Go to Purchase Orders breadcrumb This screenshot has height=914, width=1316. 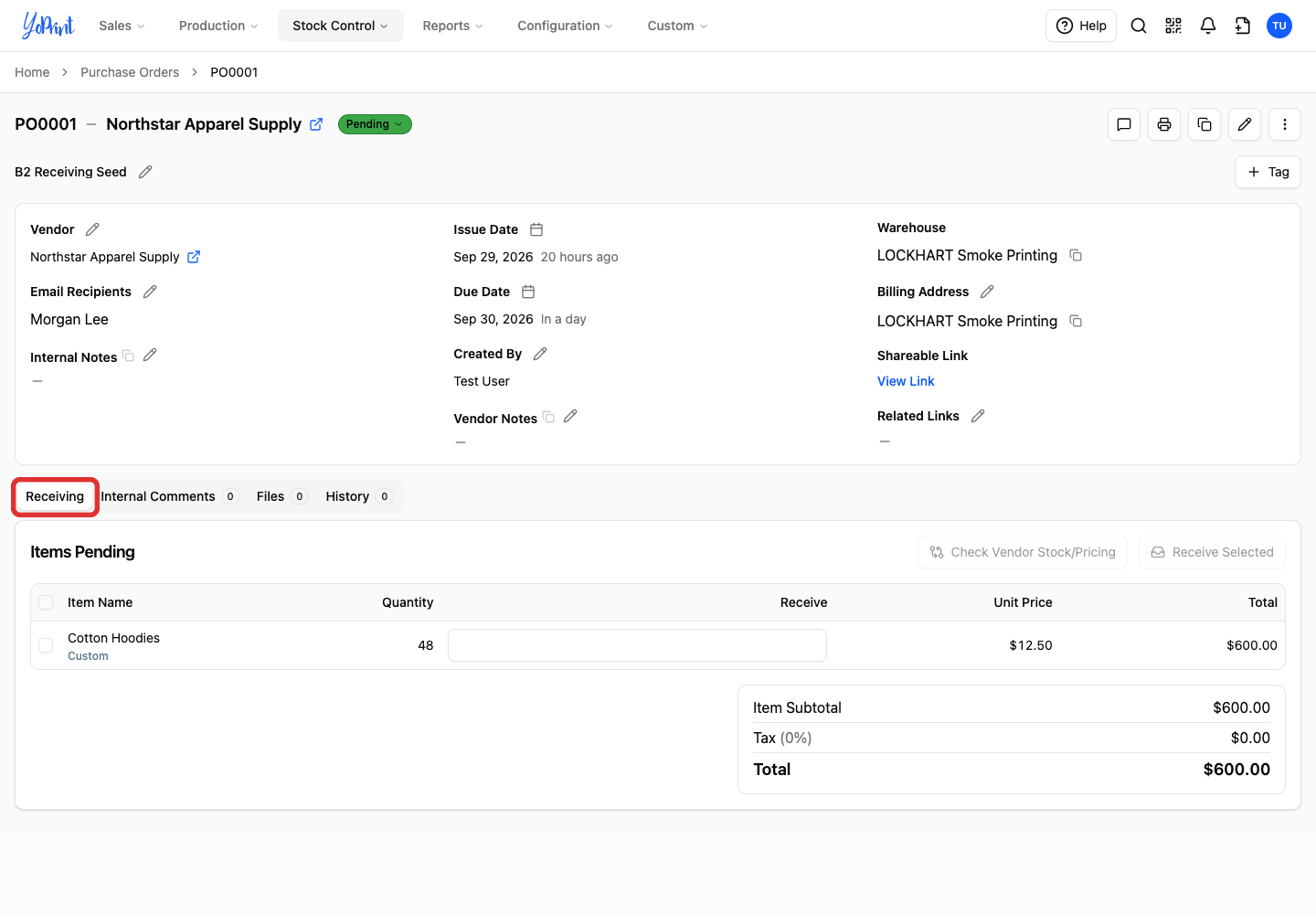pyautogui.click(x=130, y=72)
